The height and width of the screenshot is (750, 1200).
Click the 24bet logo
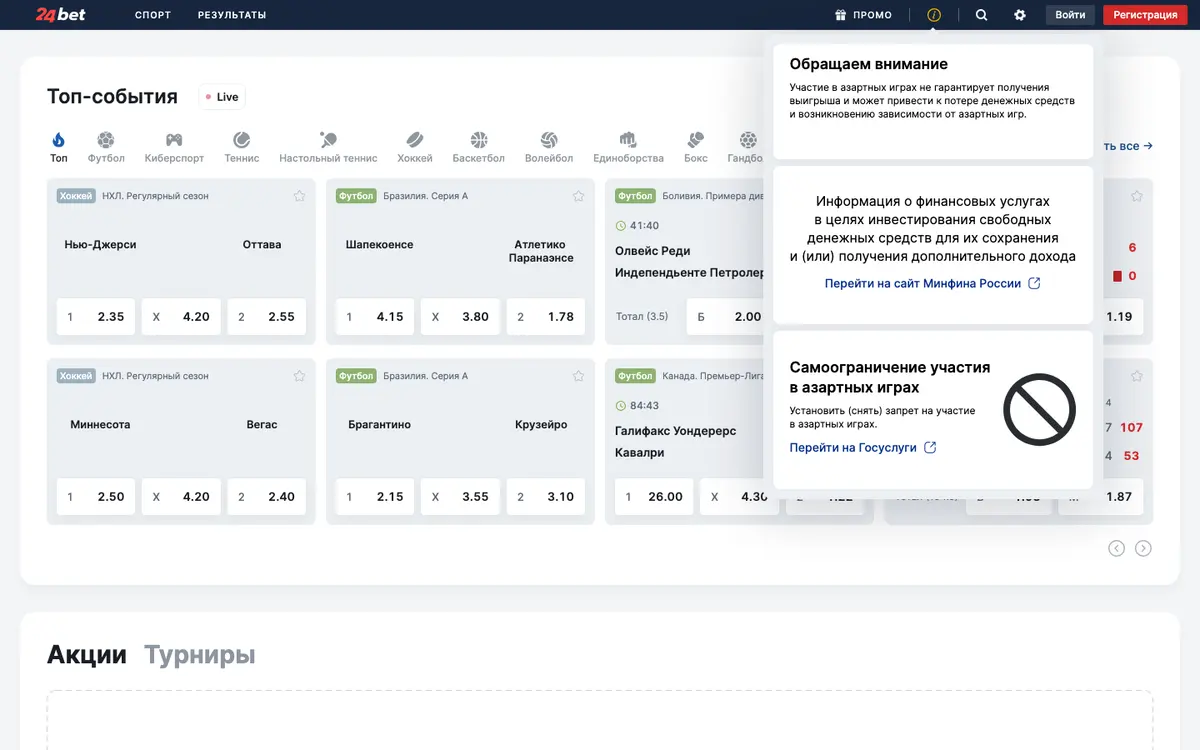point(60,15)
